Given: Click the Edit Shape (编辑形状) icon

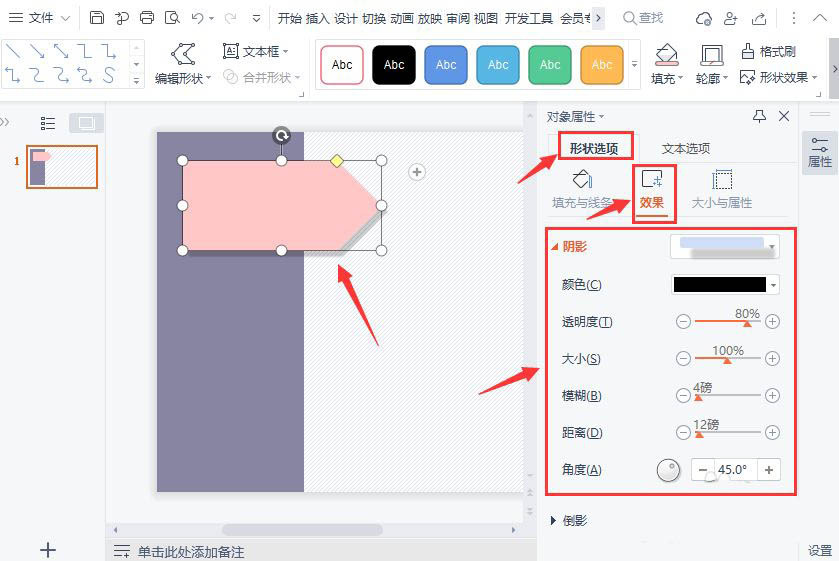Looking at the screenshot, I should [x=182, y=54].
